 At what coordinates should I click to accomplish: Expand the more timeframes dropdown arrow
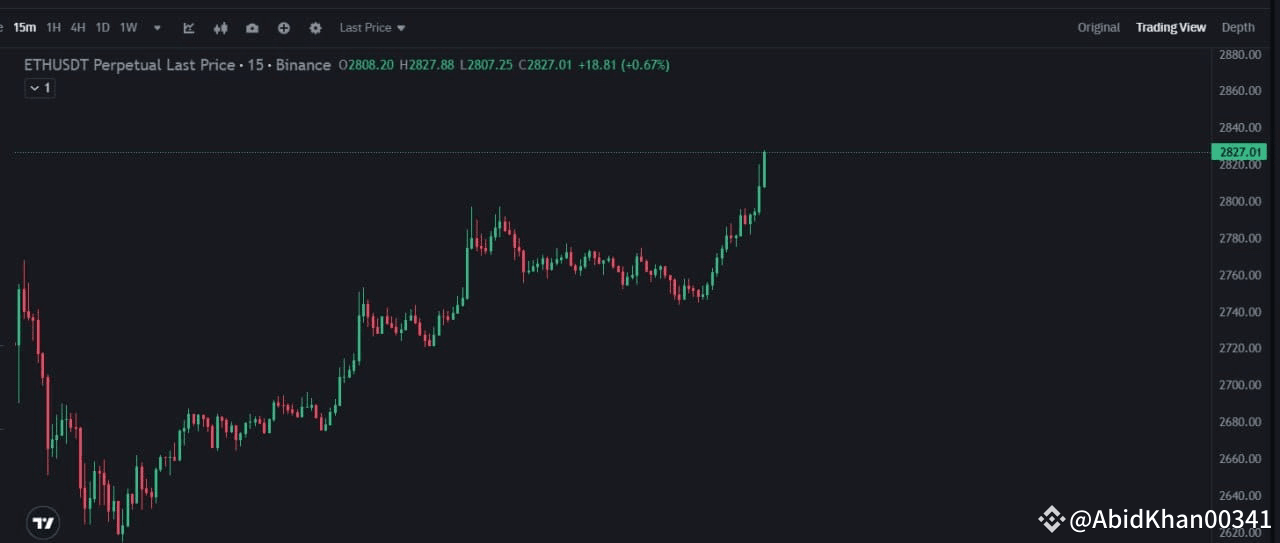pos(157,28)
